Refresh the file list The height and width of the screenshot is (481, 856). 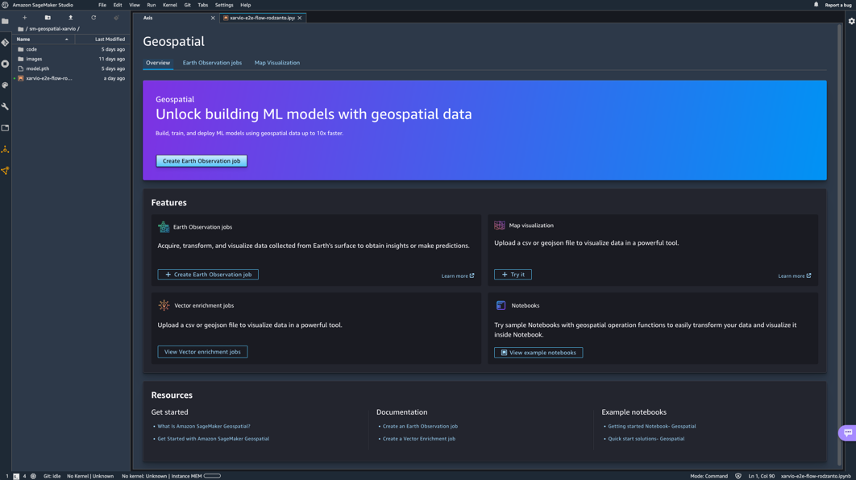[x=94, y=18]
